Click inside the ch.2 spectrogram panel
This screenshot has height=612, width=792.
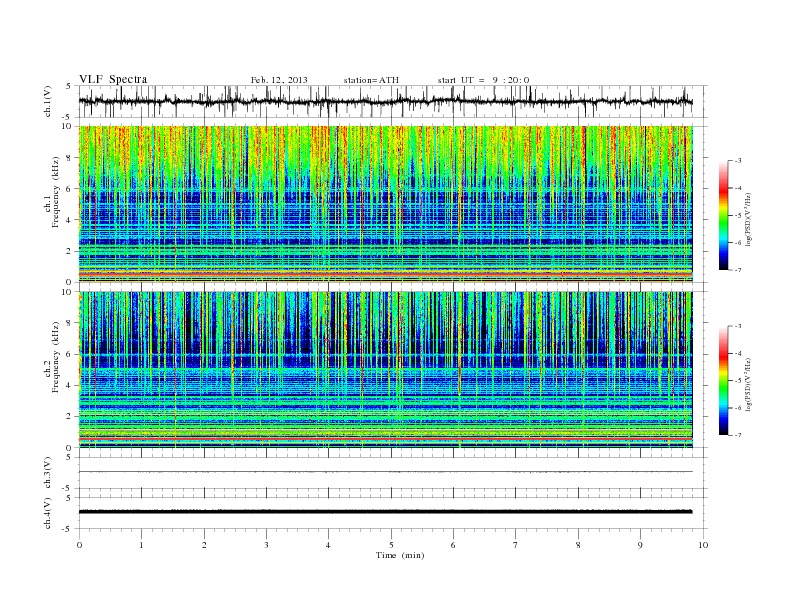point(385,370)
